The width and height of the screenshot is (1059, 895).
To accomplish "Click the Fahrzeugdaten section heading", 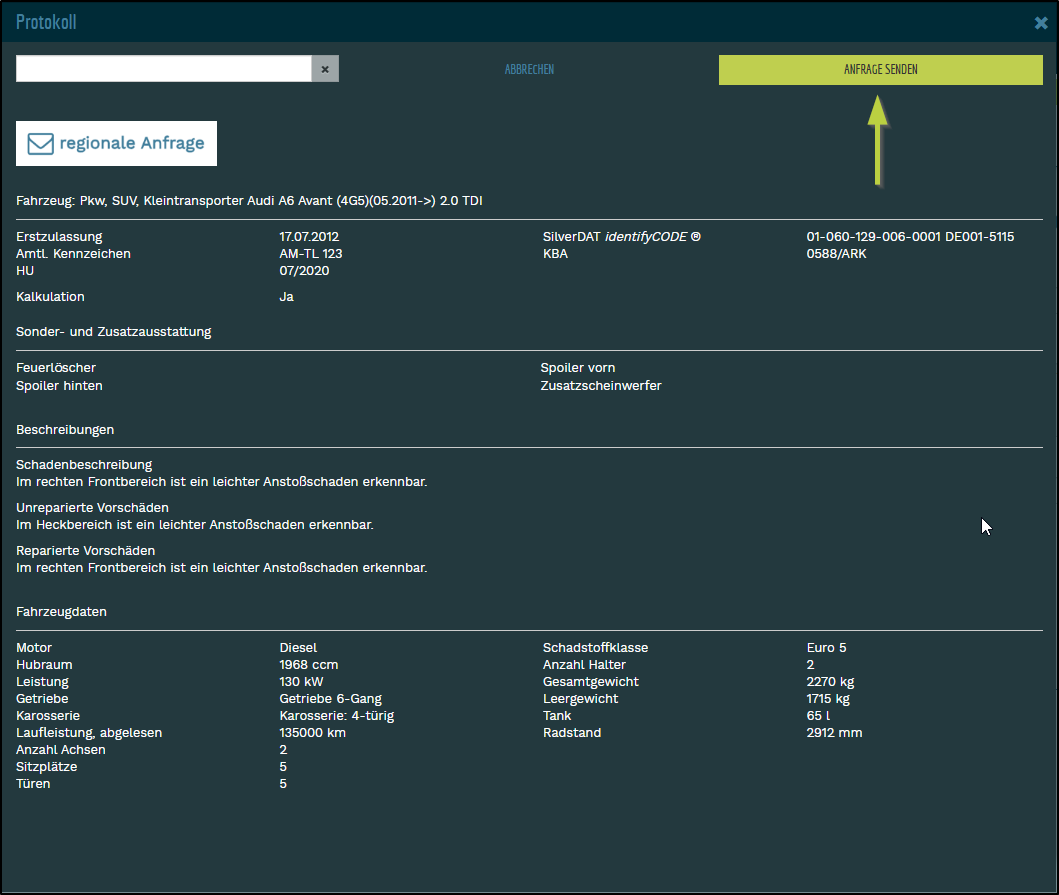I will pos(61,611).
